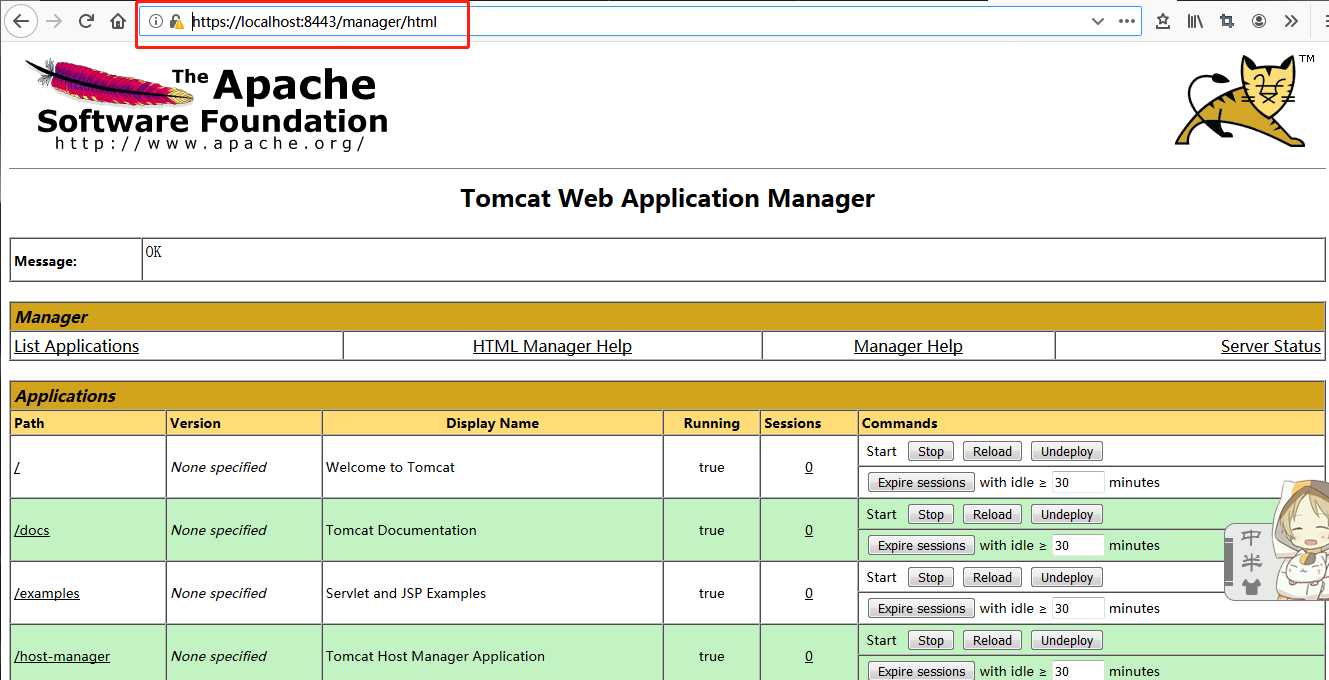The height and width of the screenshot is (680, 1329).
Task: Click the Apache Software Foundation logo
Action: click(208, 104)
